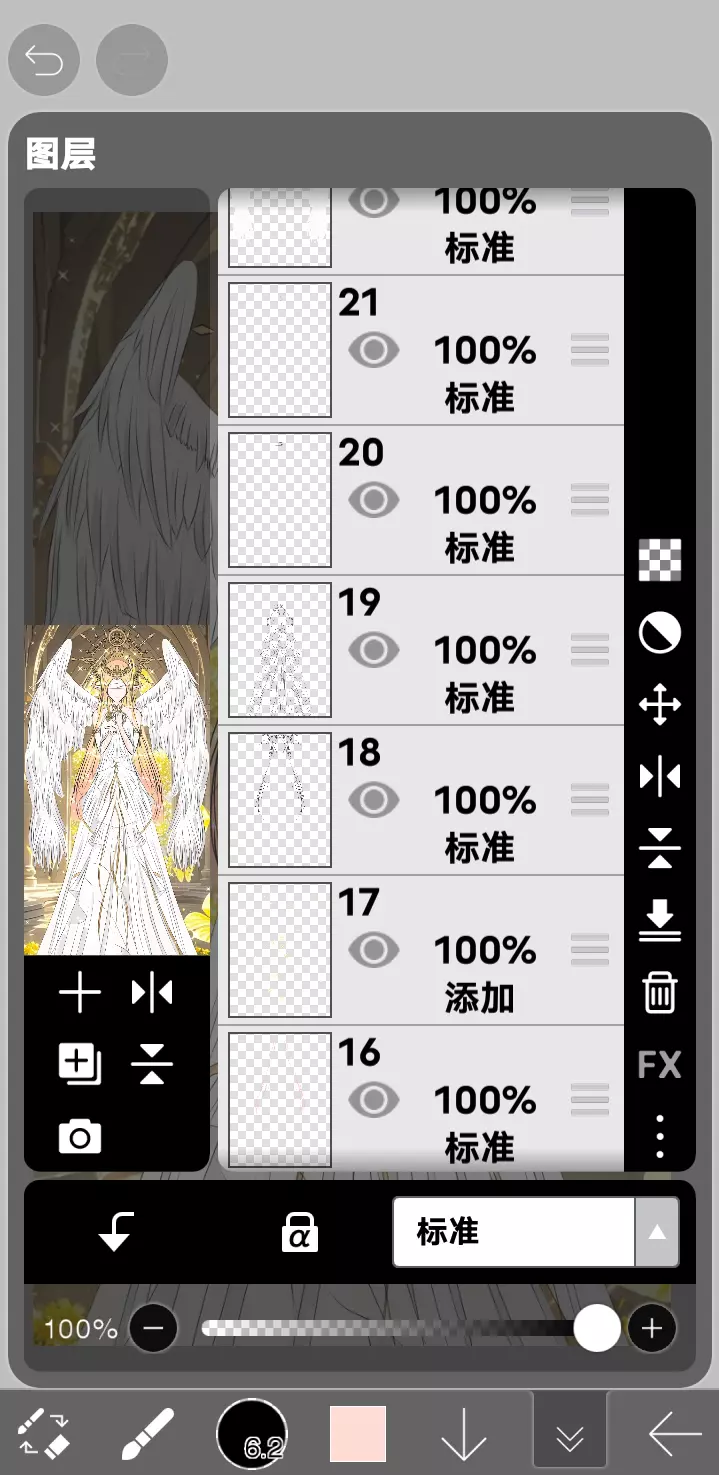The image size is (719, 1475).
Task: Increase opacity with the plus button
Action: click(x=652, y=1328)
